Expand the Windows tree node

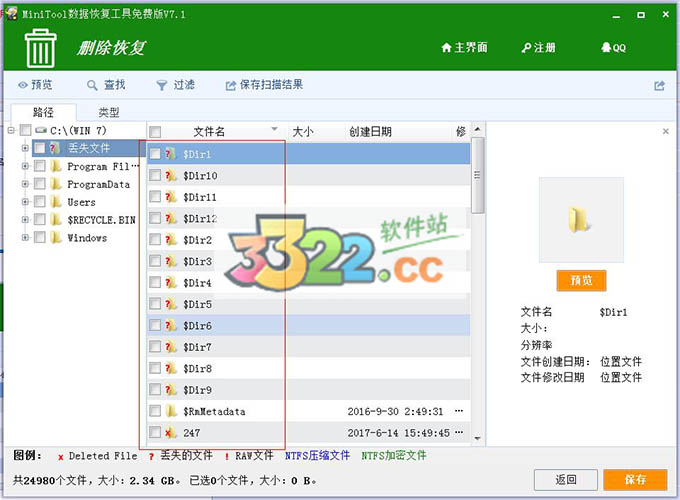(x=25, y=238)
